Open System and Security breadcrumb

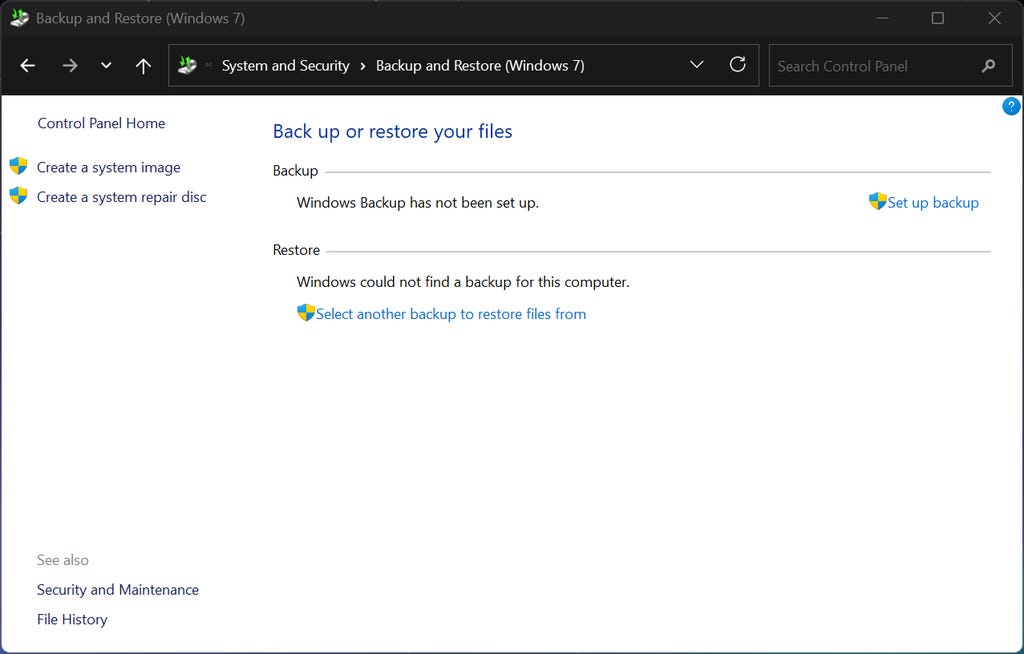click(285, 66)
